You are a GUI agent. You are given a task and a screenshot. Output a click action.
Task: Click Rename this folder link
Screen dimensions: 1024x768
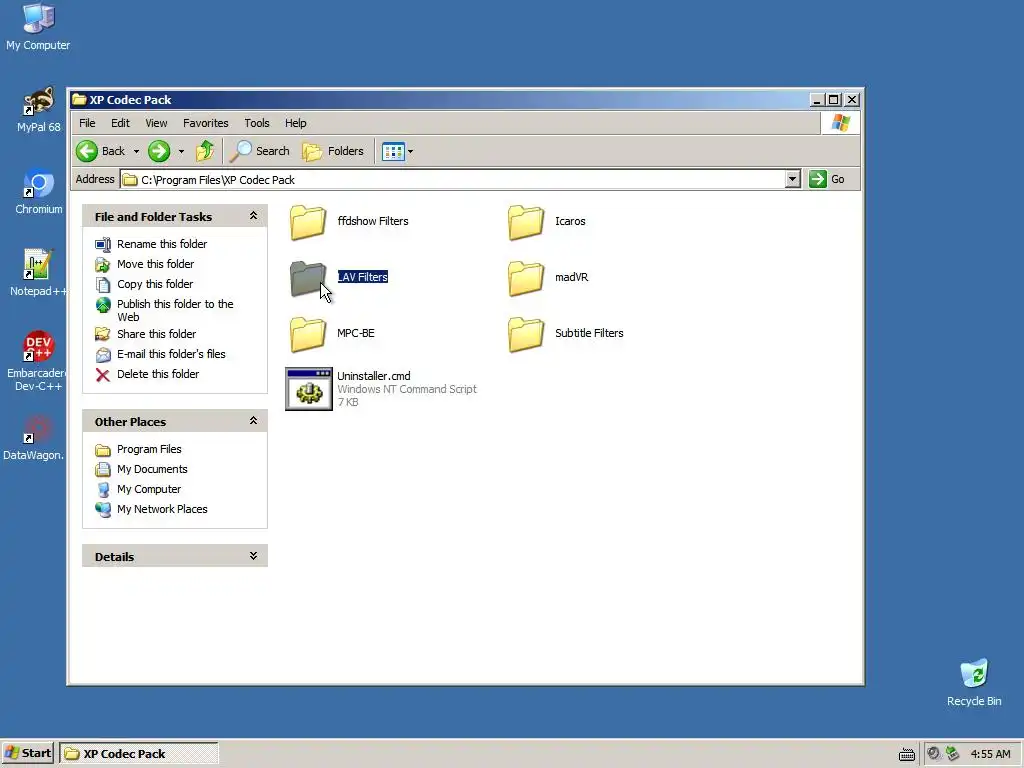(162, 244)
